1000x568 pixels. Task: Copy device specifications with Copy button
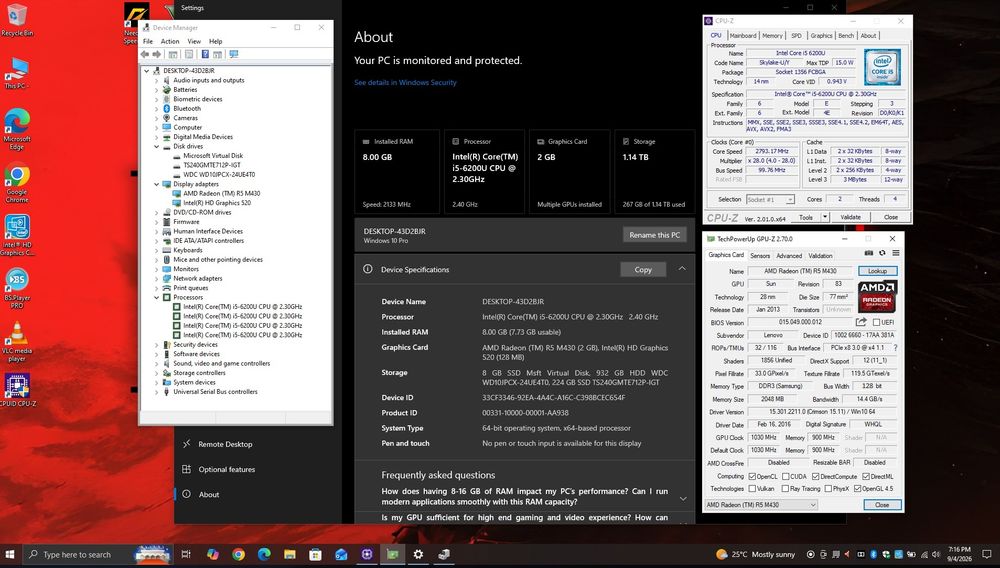pos(643,270)
